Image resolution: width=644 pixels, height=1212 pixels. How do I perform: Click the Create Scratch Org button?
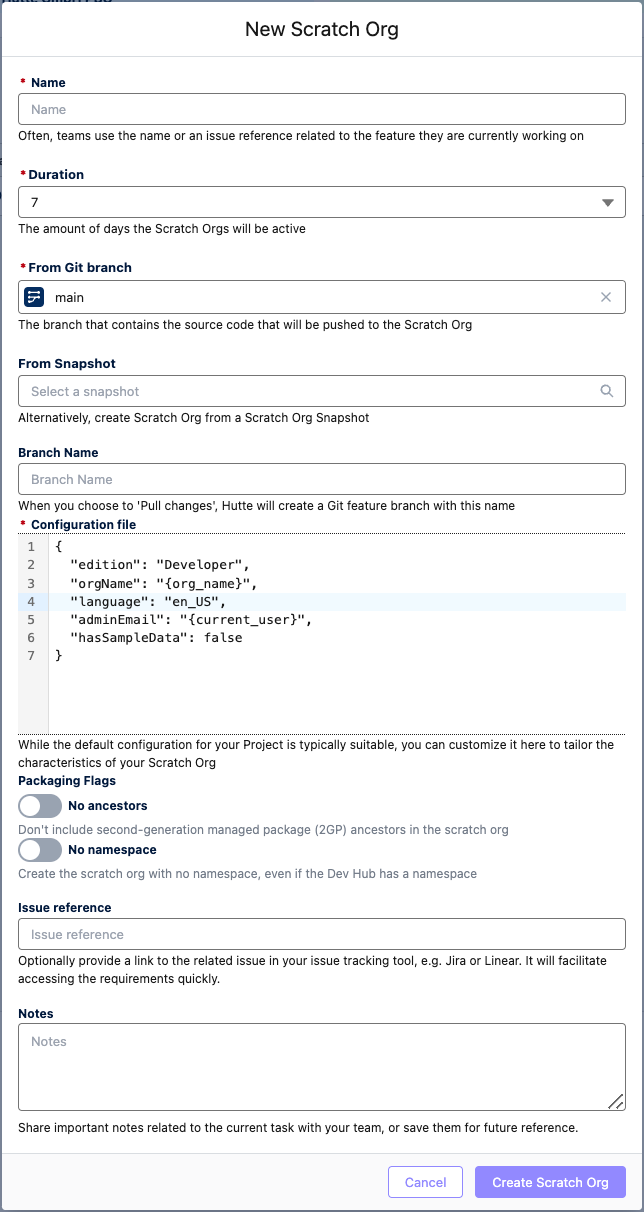coord(550,1182)
